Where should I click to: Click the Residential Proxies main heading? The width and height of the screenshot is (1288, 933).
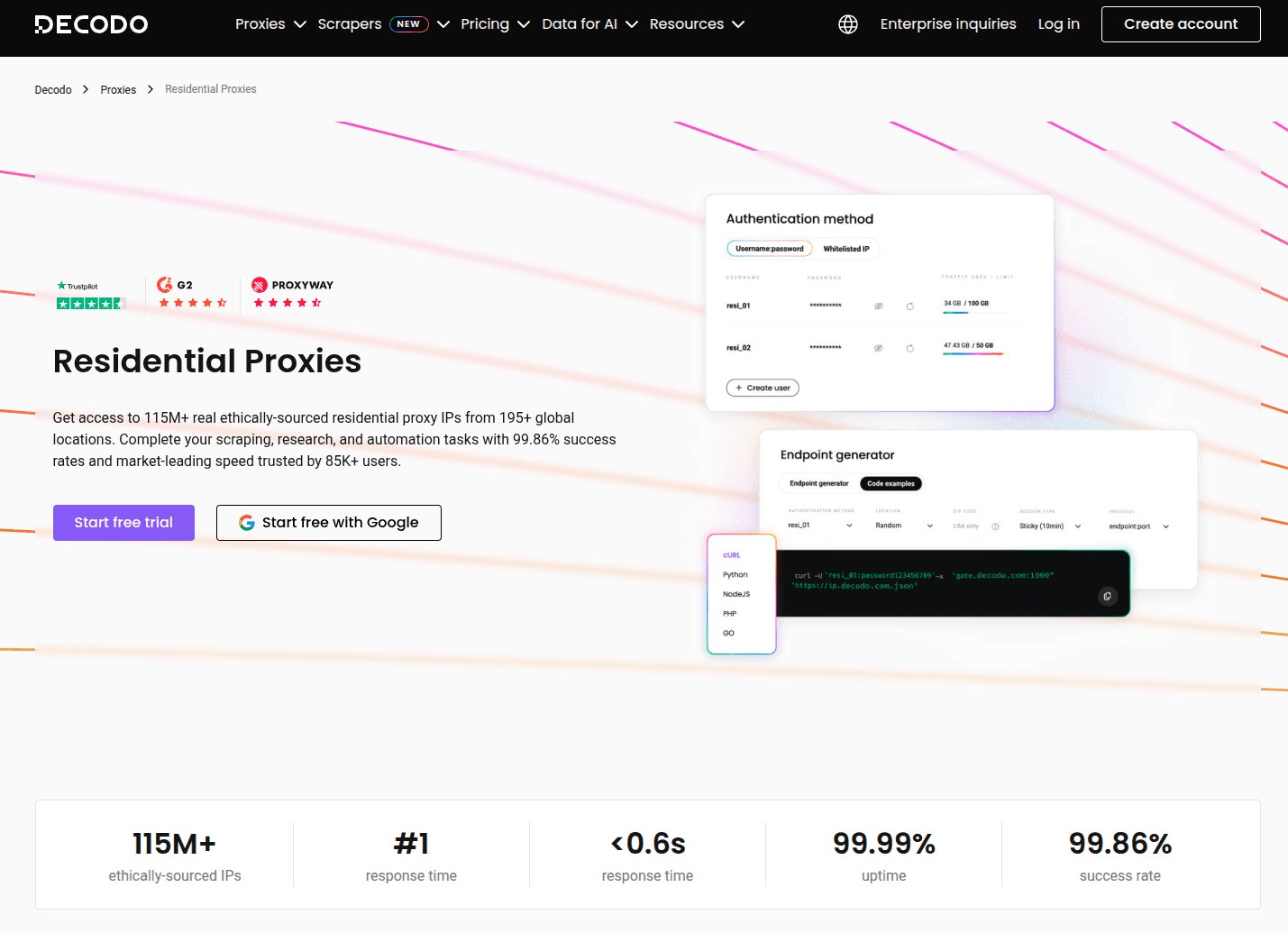coord(207,361)
